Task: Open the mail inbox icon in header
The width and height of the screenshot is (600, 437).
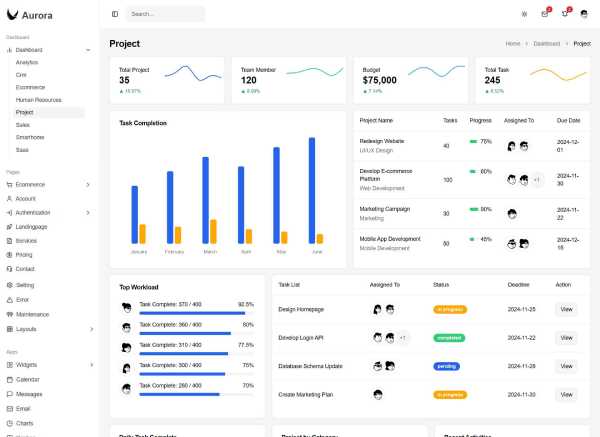Action: coord(545,14)
